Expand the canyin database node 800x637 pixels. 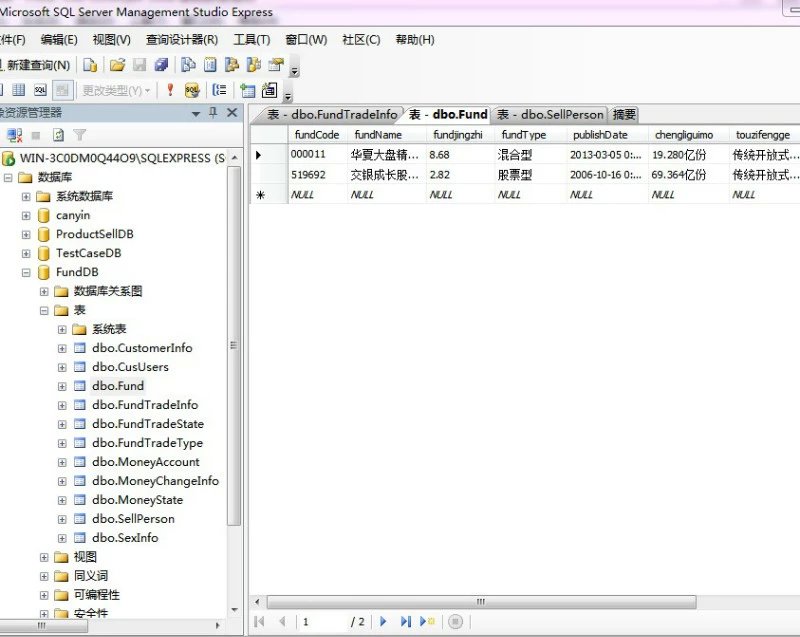26,216
